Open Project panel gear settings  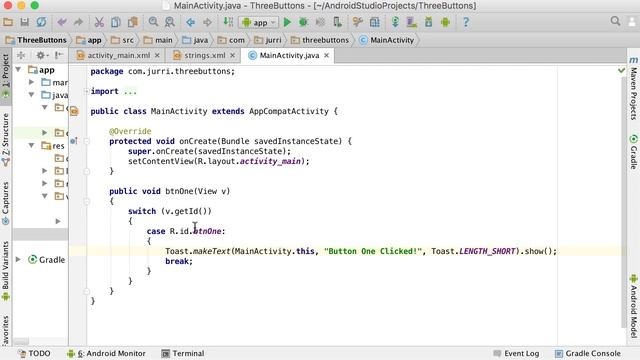point(42,55)
